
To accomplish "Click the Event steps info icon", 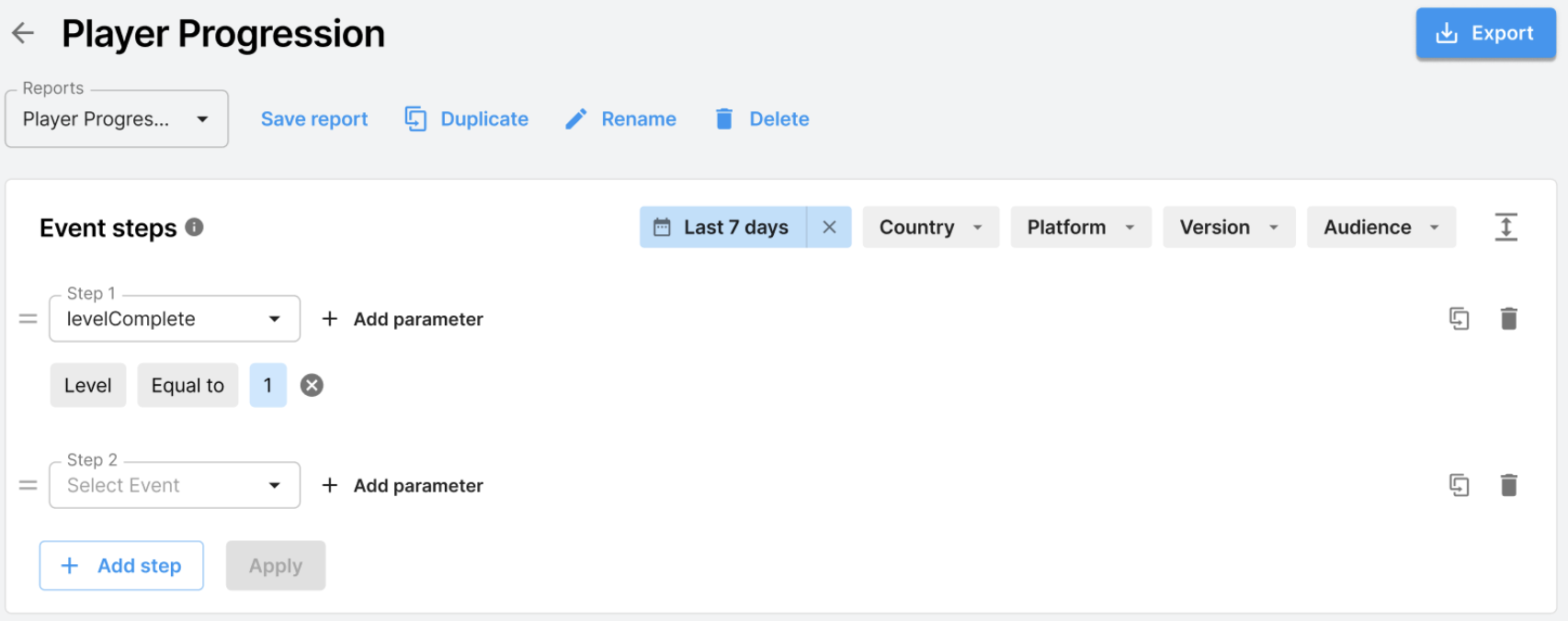I will point(194,227).
